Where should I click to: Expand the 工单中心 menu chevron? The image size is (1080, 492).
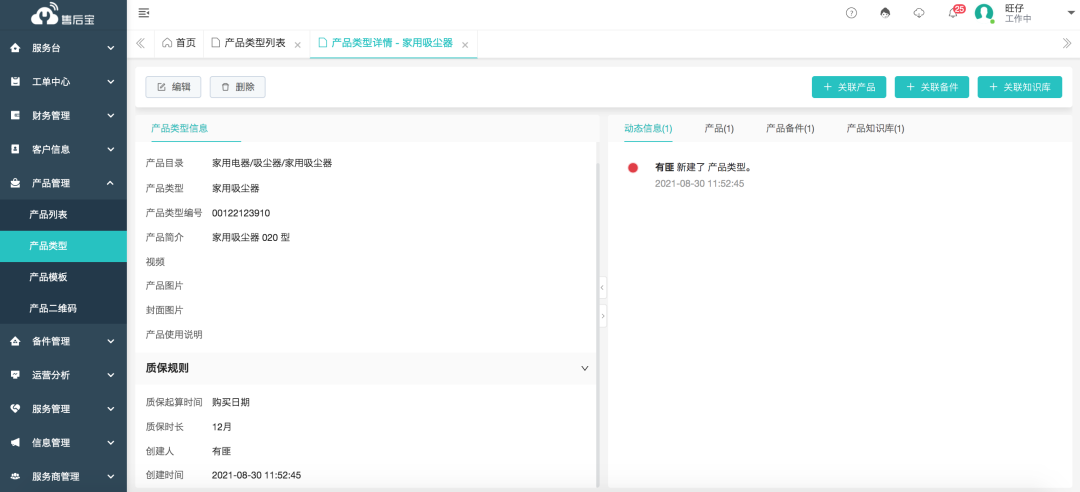click(x=110, y=81)
